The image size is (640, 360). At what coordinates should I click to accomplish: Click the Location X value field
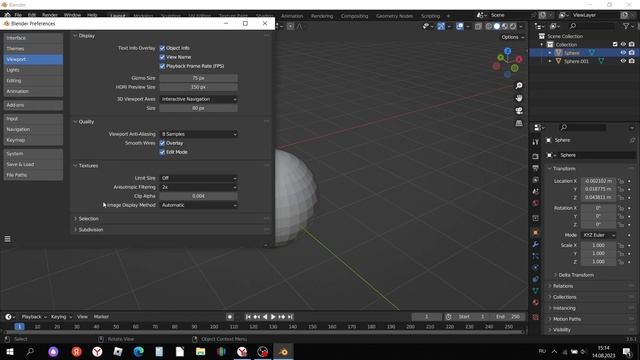pos(598,181)
